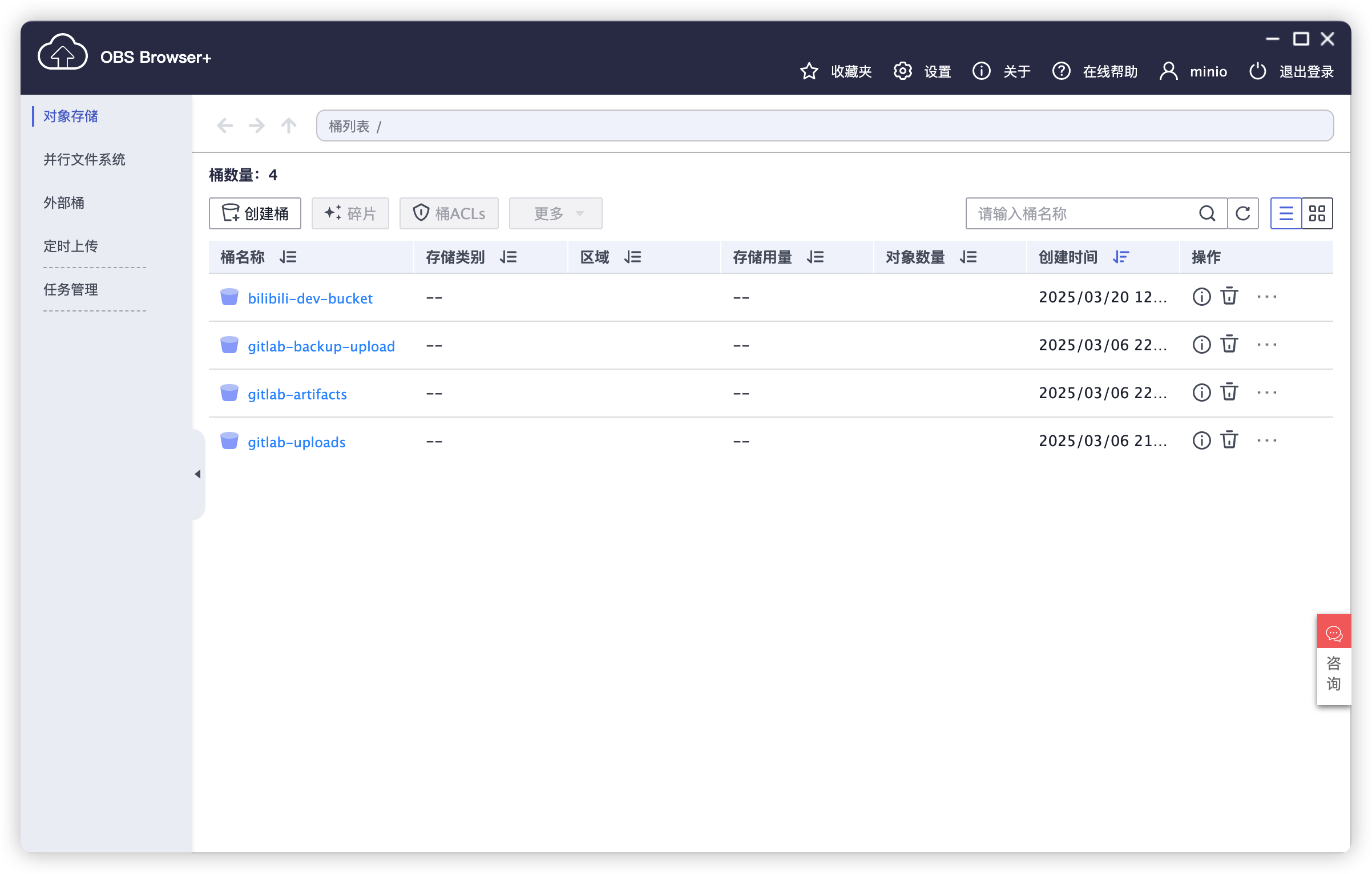Screen dimensions: 1372x874
Task: Open Parallel File System sidebar item
Action: click(84, 159)
